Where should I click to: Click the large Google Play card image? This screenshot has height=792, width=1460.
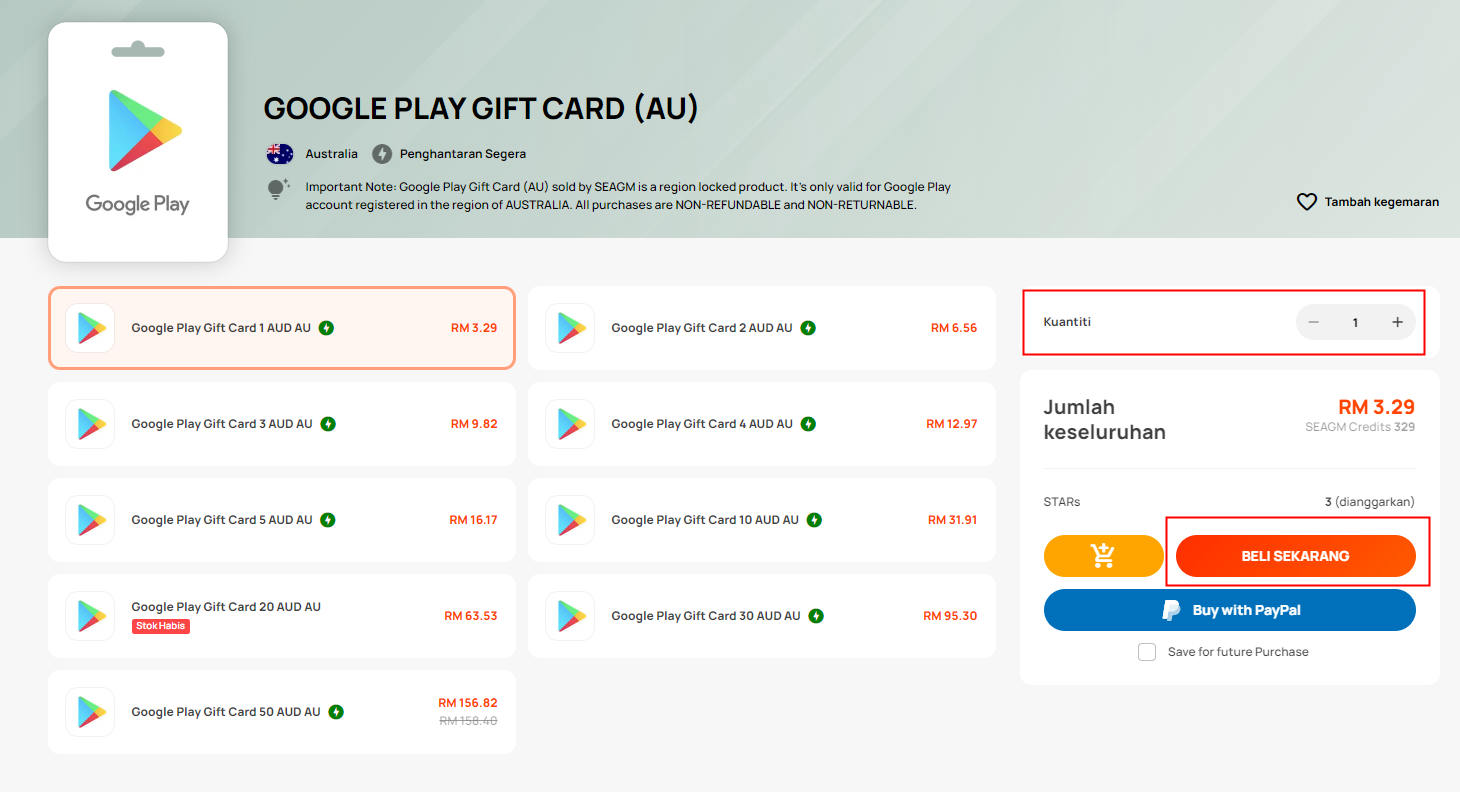(x=138, y=142)
